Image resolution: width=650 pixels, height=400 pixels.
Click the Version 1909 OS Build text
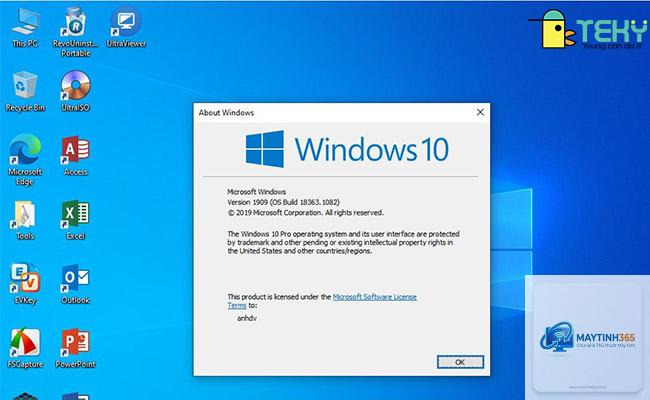[284, 202]
